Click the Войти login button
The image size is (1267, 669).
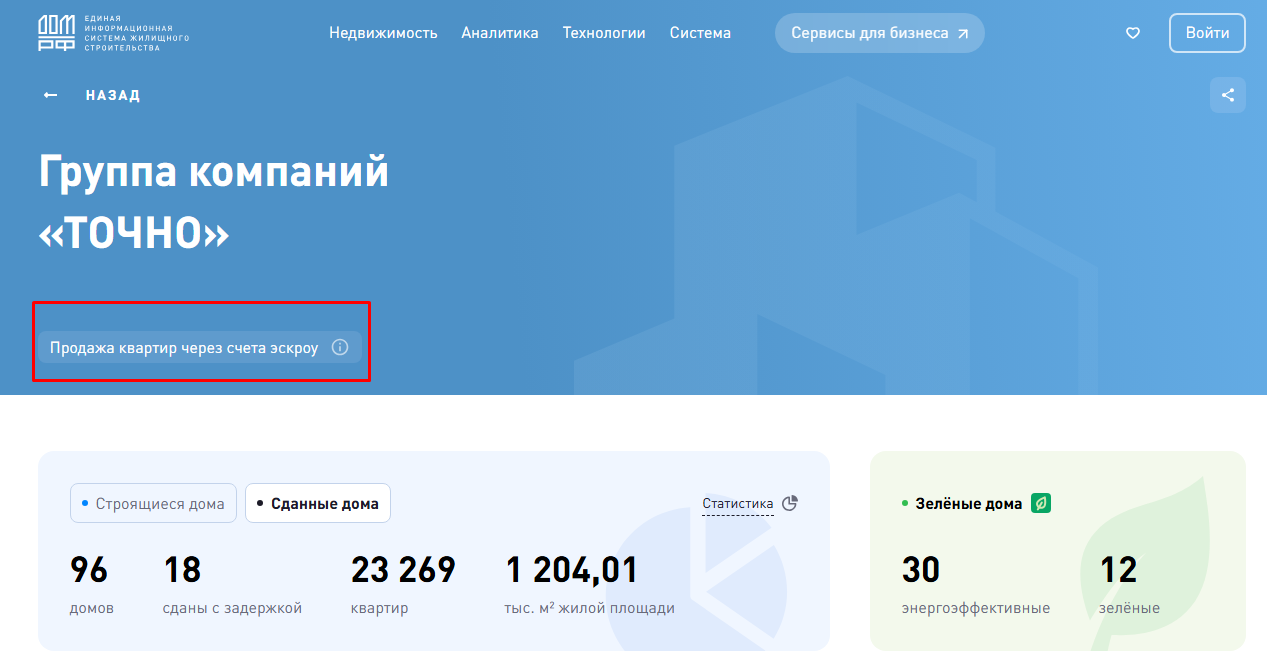(1207, 33)
